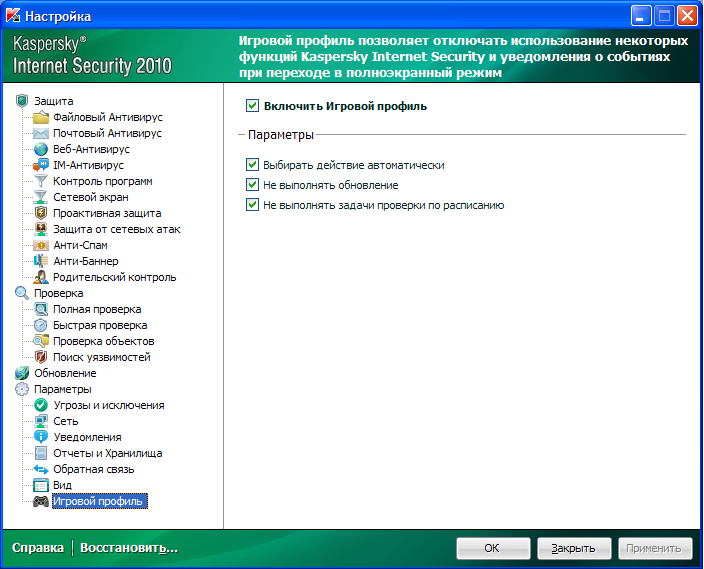Open Родительский контроль settings
Viewport: 704px width, 569px height.
(x=115, y=277)
